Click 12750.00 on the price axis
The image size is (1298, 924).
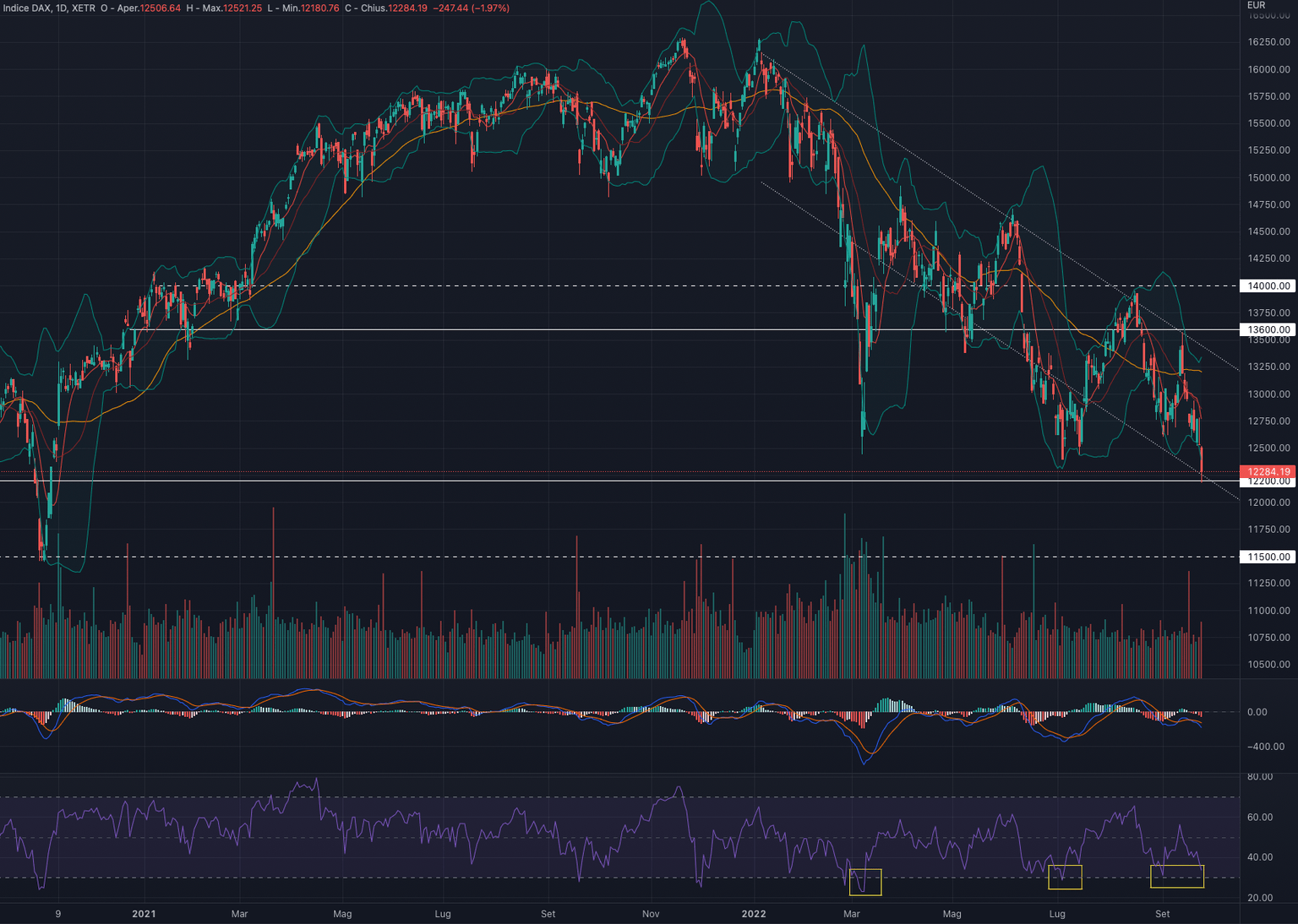[1268, 421]
